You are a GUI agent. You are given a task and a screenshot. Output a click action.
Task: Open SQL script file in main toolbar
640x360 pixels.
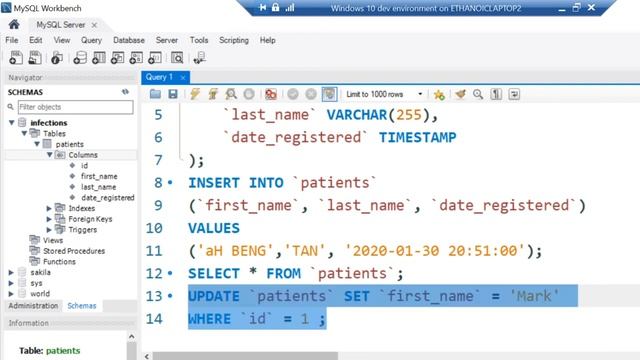[35, 58]
